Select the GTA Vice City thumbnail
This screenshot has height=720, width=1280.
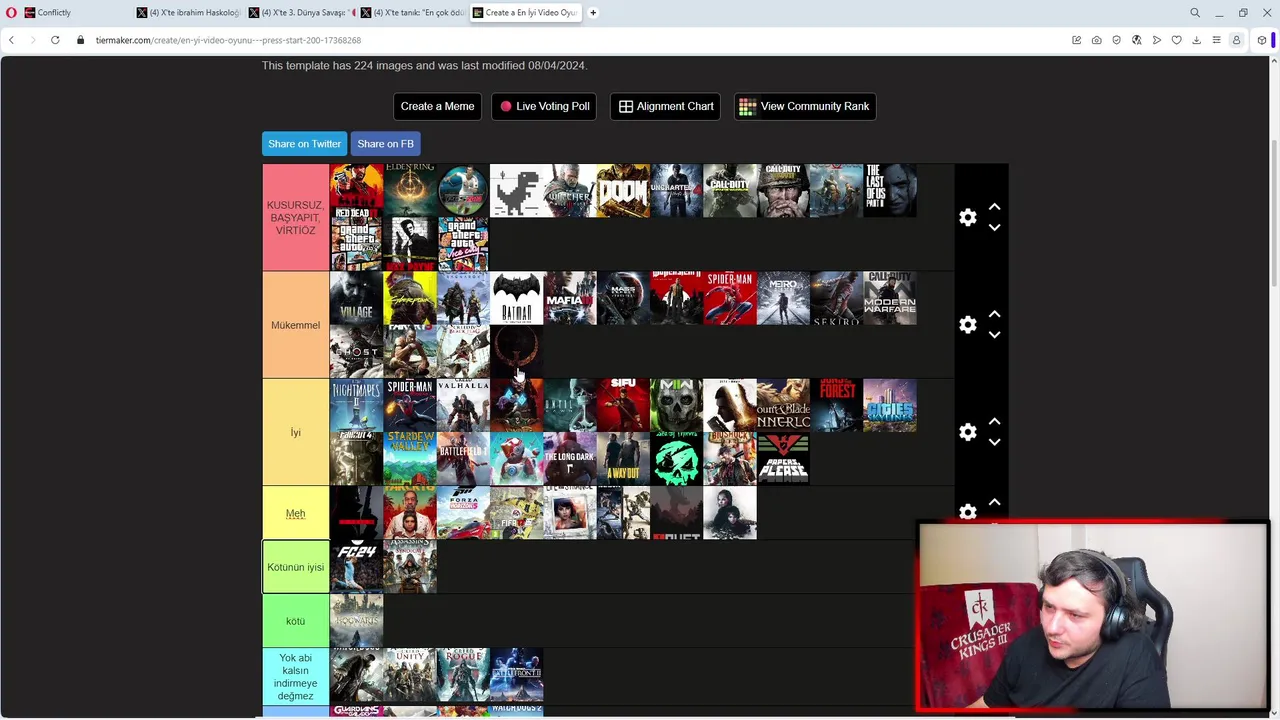pyautogui.click(x=463, y=244)
